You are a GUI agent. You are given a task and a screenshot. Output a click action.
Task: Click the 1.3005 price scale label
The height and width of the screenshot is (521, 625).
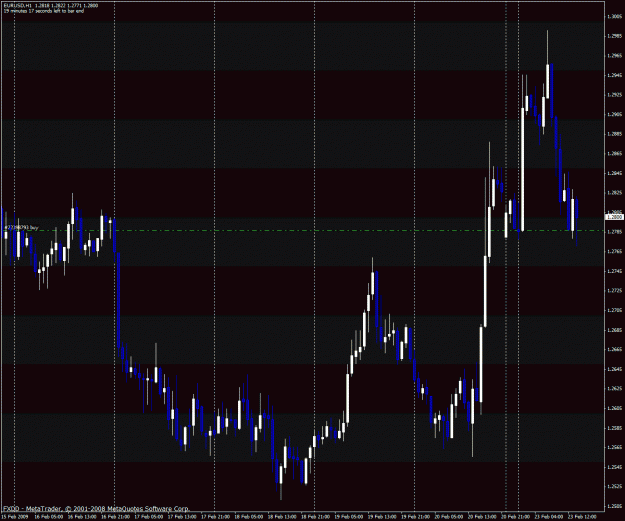pos(615,17)
